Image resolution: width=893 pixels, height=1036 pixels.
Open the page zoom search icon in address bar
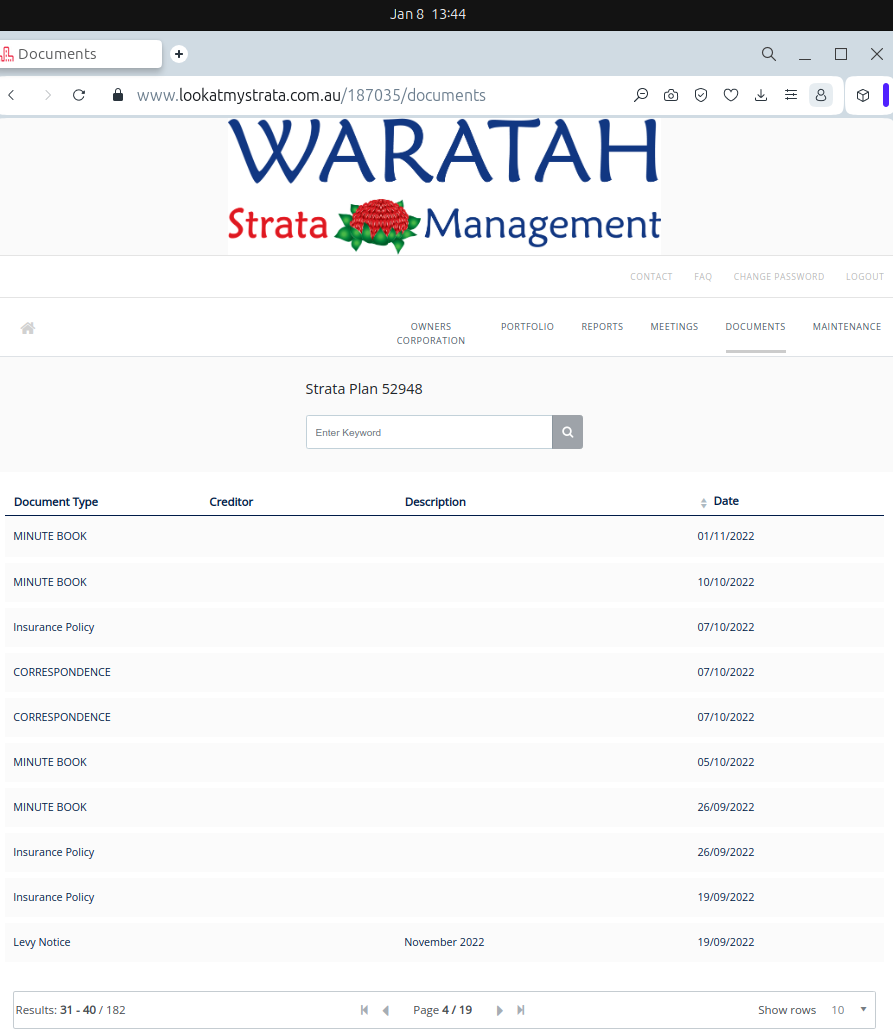coord(641,95)
